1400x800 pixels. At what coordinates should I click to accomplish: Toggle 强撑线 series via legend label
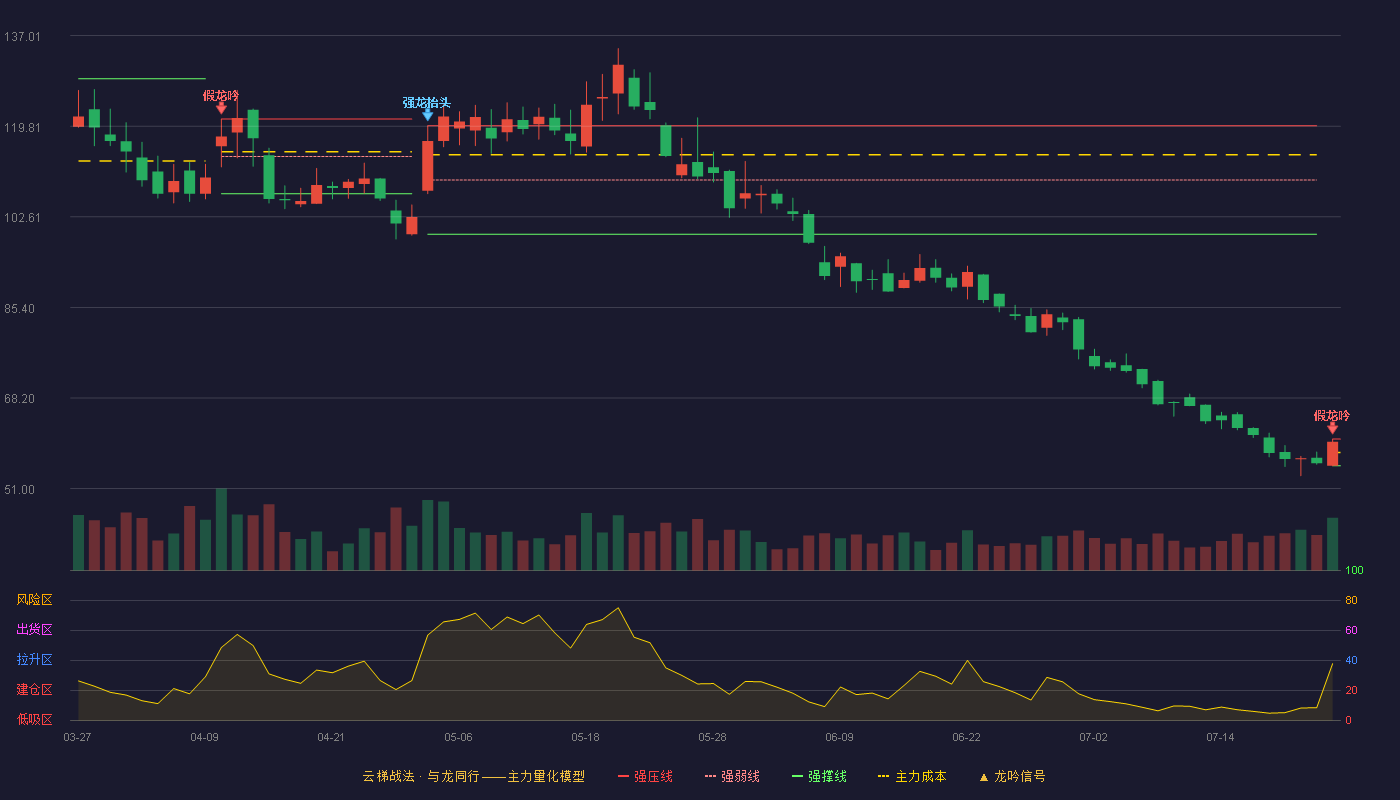tap(827, 776)
